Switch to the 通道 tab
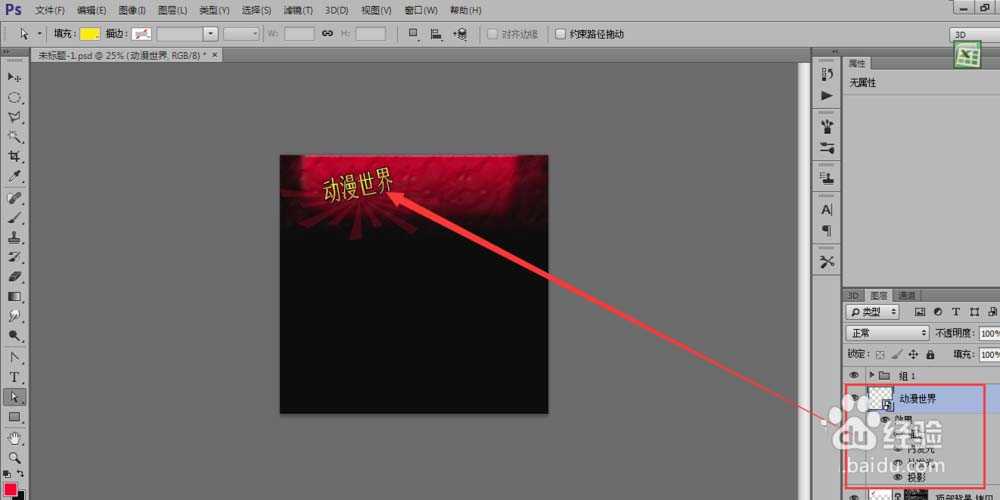 906,295
